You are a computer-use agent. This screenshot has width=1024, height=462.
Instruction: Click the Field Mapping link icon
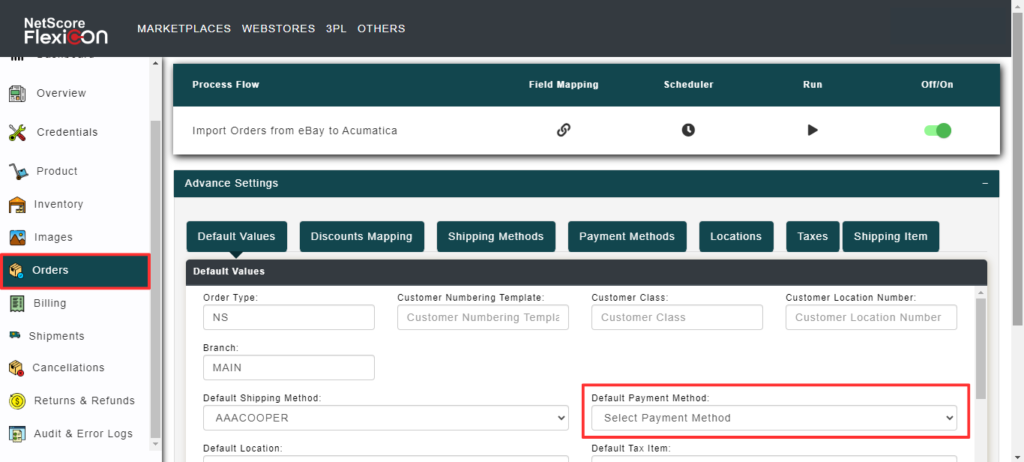pos(563,130)
